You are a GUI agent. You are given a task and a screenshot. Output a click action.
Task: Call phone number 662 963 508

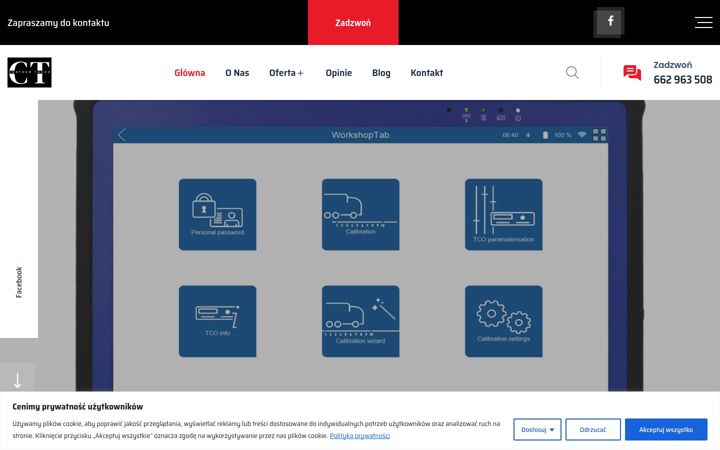click(x=683, y=79)
